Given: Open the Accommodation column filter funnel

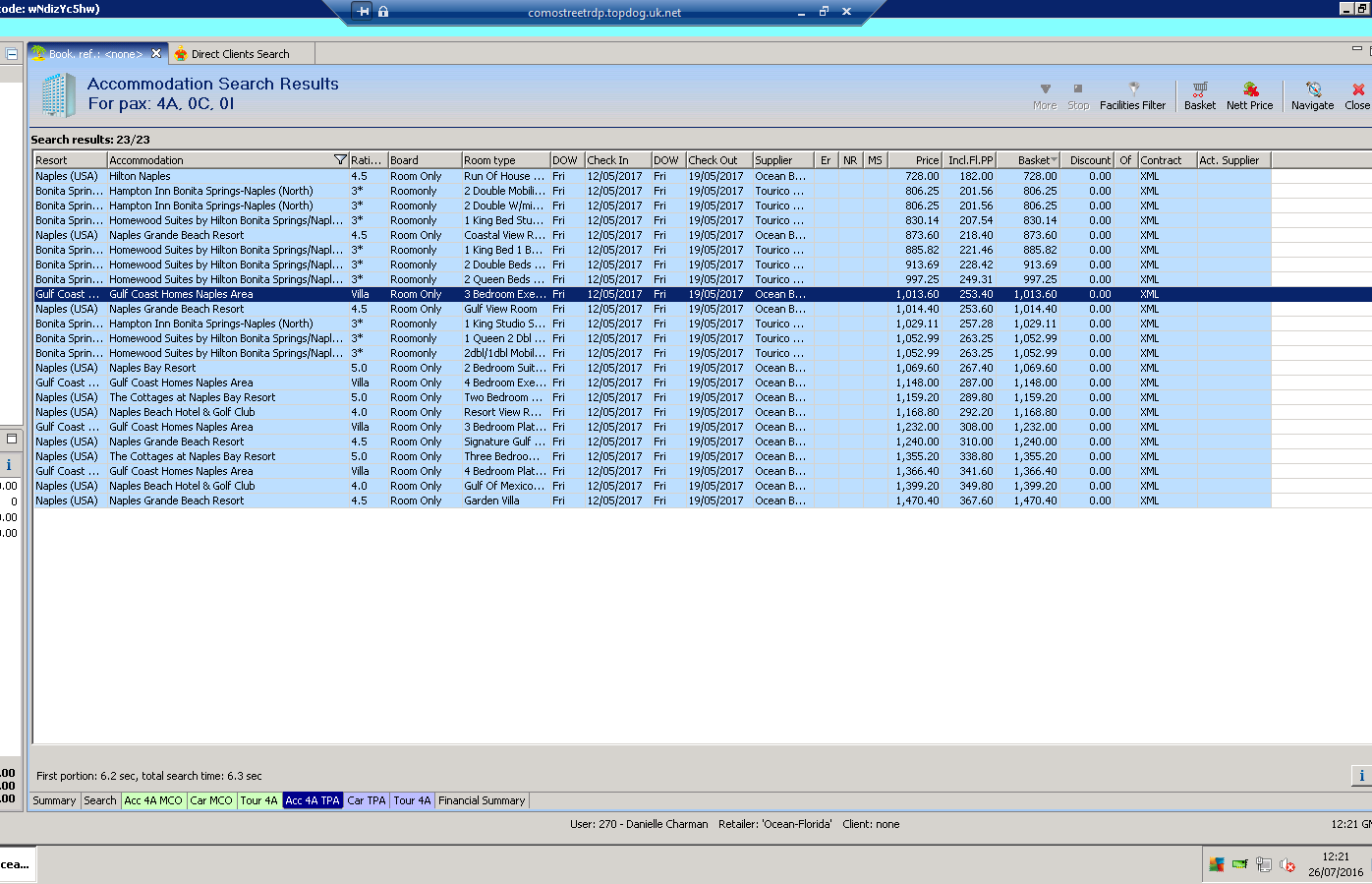Looking at the screenshot, I should [x=340, y=159].
